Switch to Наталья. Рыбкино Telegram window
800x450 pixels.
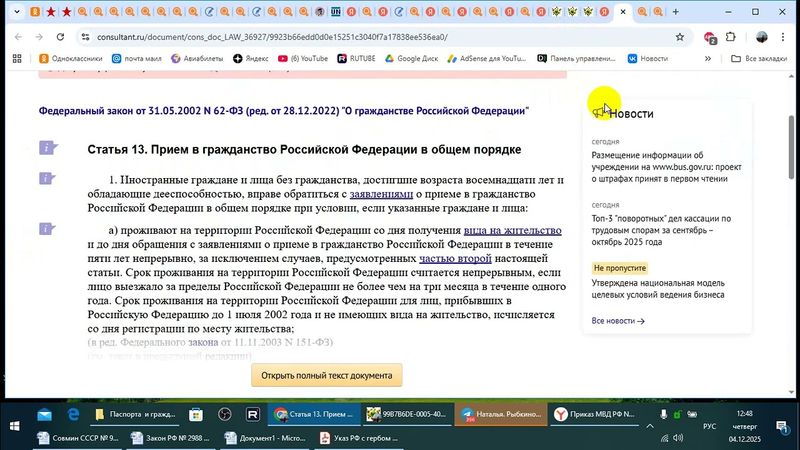502,415
